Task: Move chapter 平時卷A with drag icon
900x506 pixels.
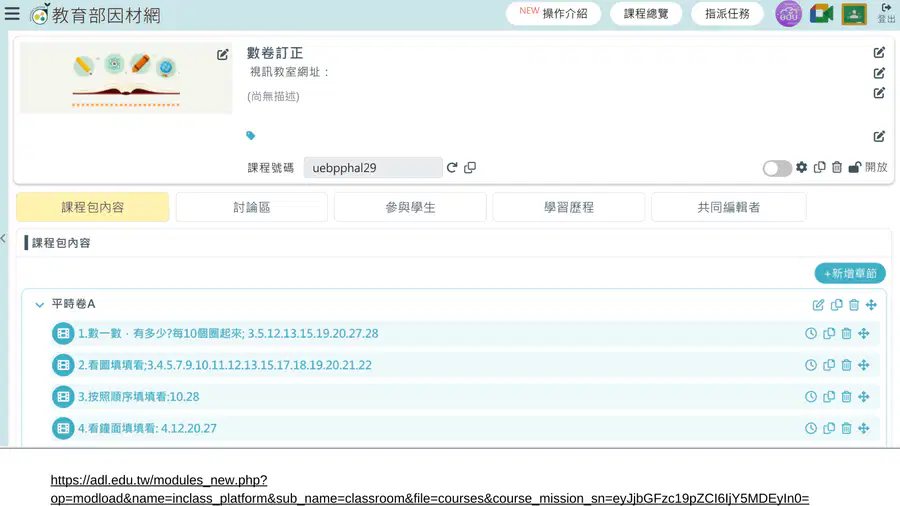Action: coord(871,305)
